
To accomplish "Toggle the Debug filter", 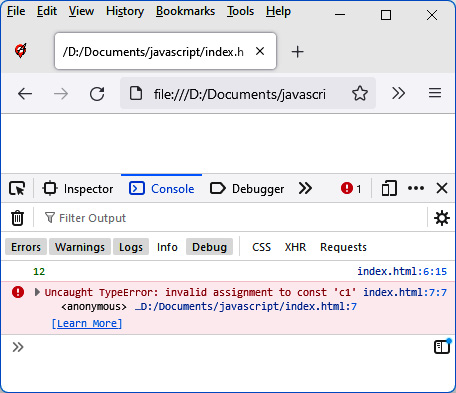I will coord(209,247).
